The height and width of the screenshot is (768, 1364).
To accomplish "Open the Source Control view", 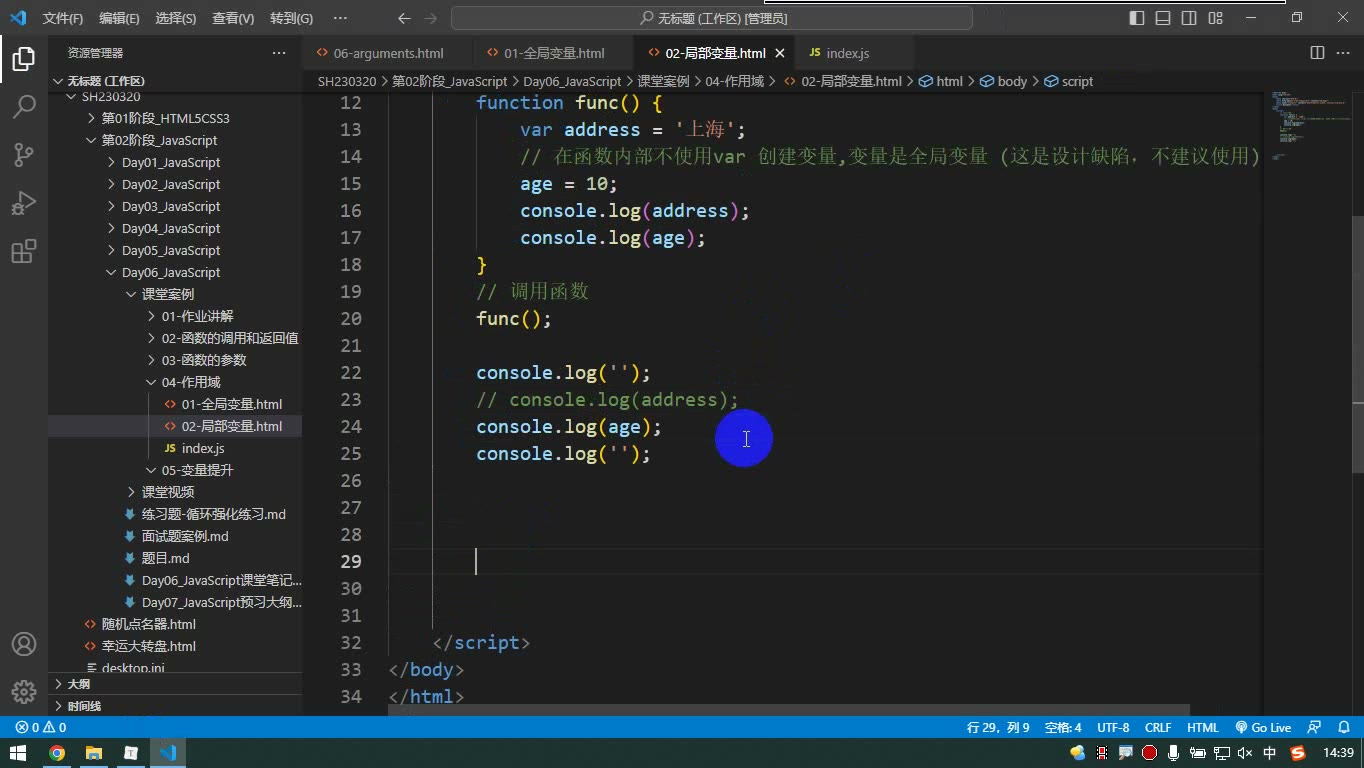I will coord(24,155).
